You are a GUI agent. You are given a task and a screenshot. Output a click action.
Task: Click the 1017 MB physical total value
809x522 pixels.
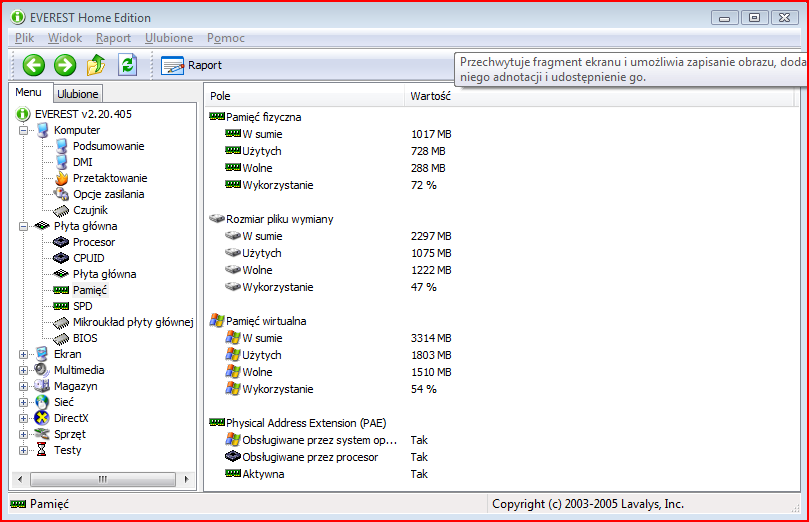point(431,134)
